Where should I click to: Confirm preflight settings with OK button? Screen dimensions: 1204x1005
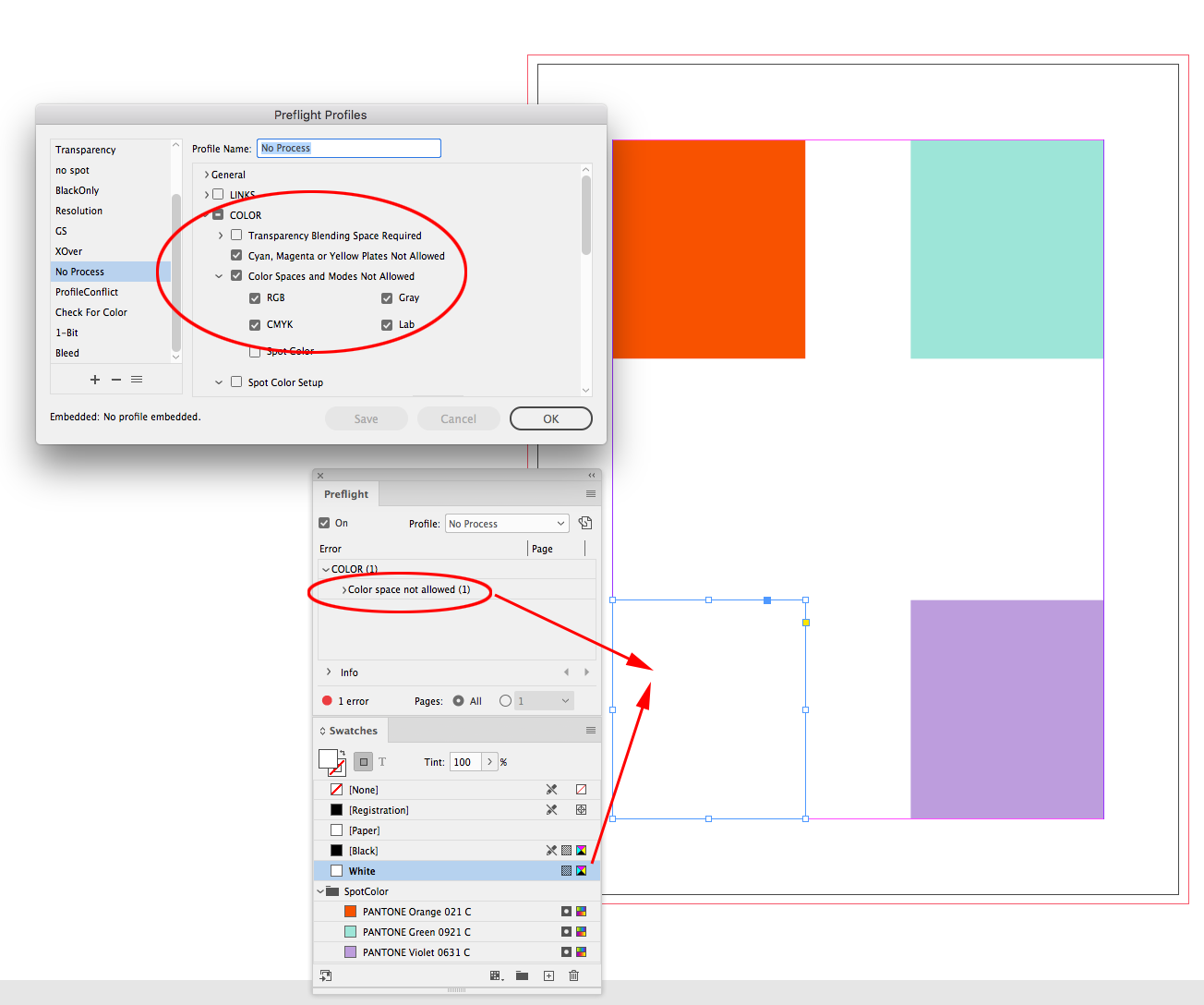point(550,418)
